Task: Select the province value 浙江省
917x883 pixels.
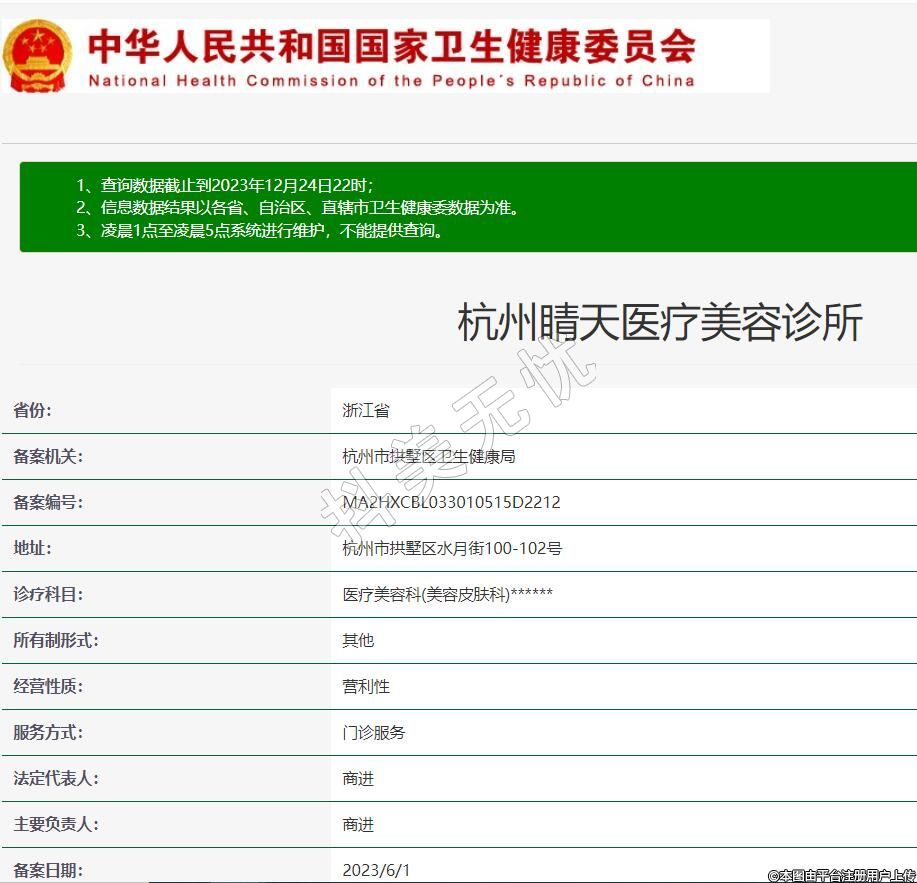Action: click(366, 410)
